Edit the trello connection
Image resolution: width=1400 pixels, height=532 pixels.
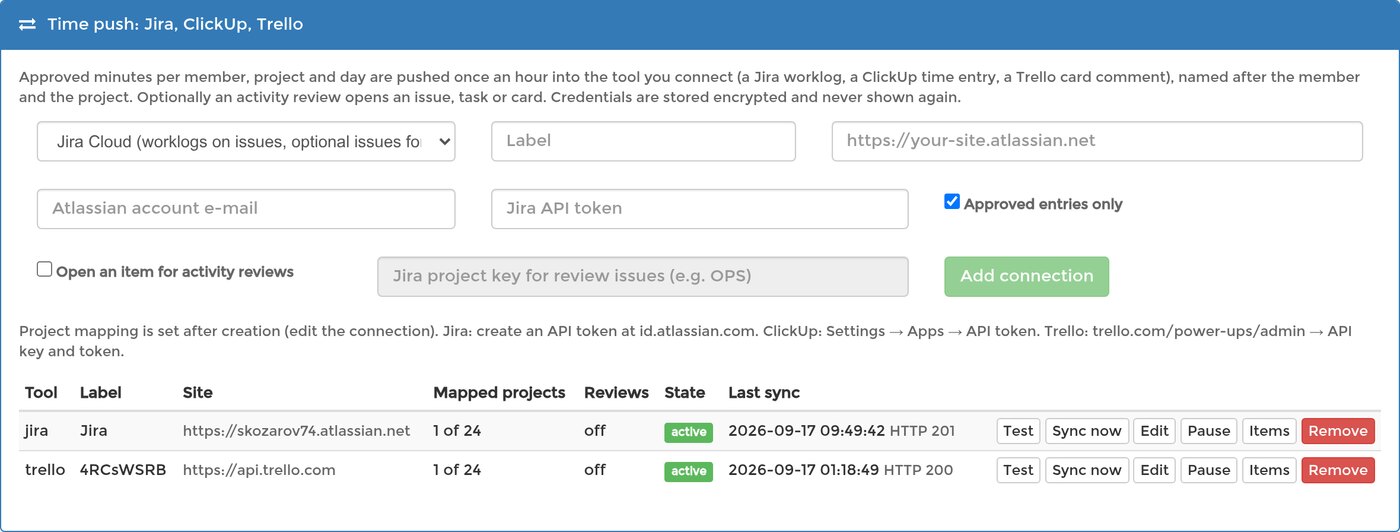tap(1154, 470)
